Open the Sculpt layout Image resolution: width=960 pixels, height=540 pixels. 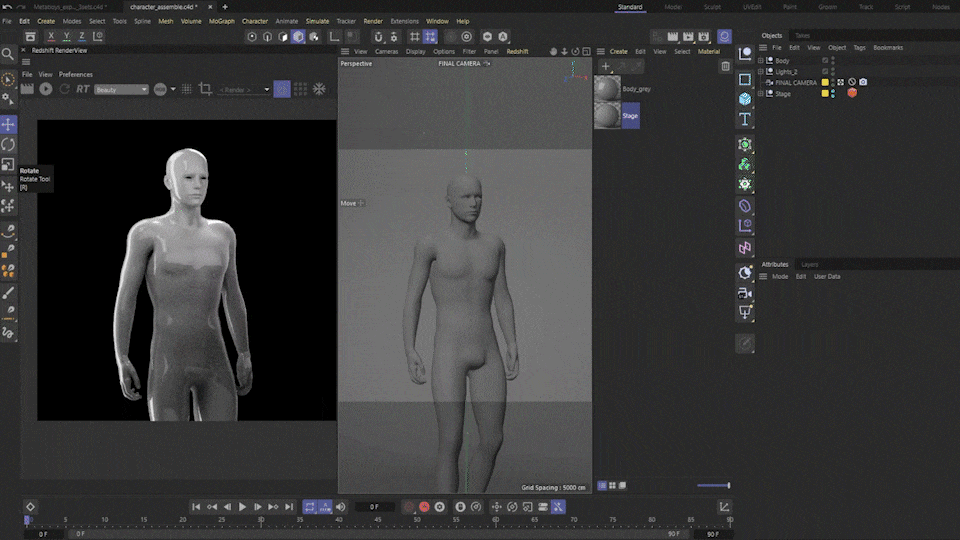(x=711, y=7)
